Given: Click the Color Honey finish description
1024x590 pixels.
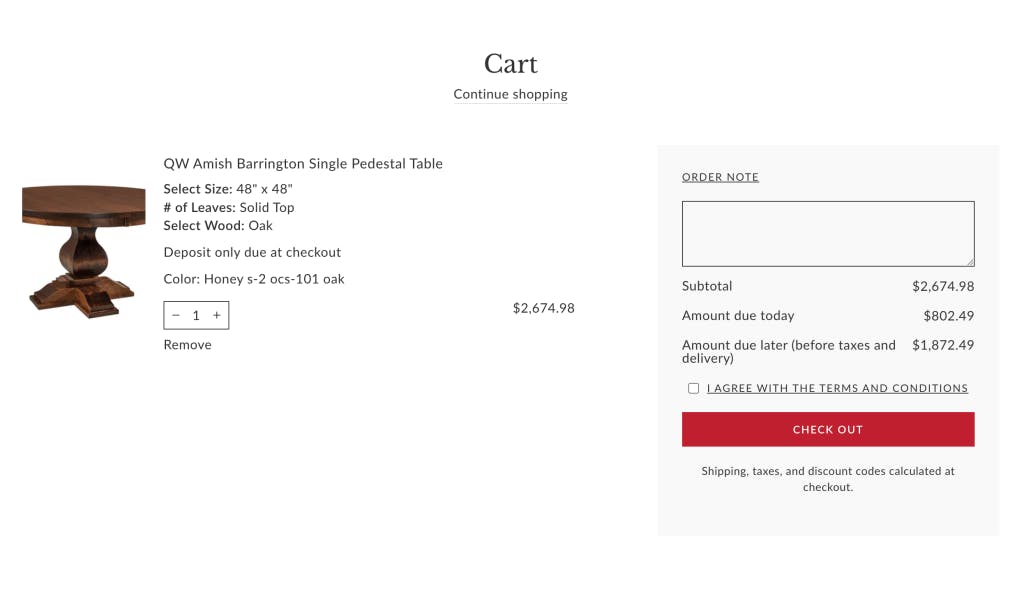Looking at the screenshot, I should click(254, 279).
